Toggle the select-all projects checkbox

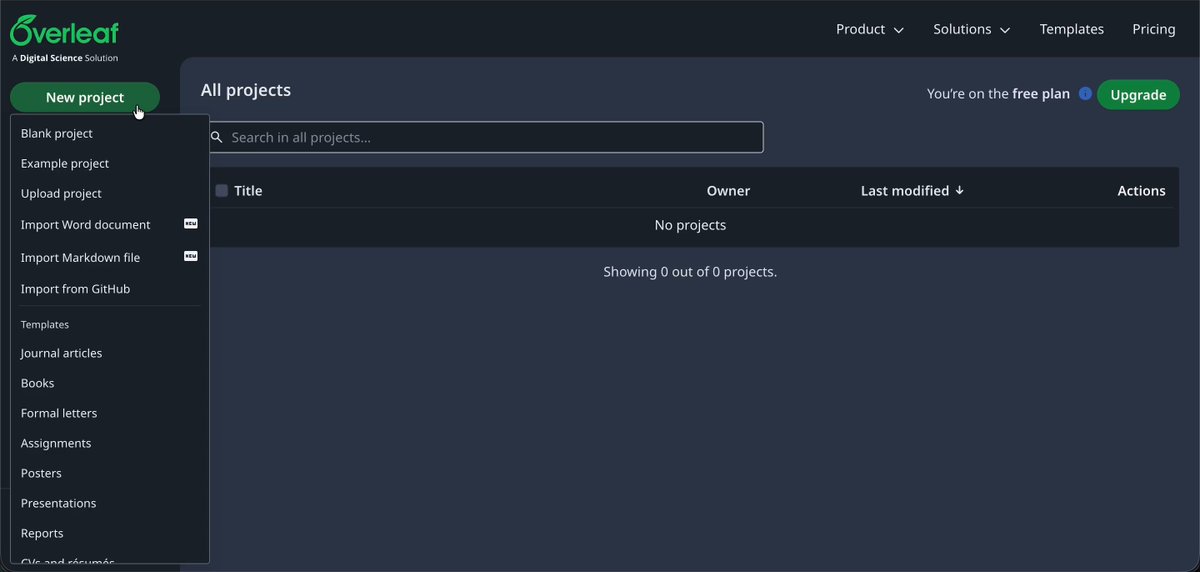click(x=222, y=190)
